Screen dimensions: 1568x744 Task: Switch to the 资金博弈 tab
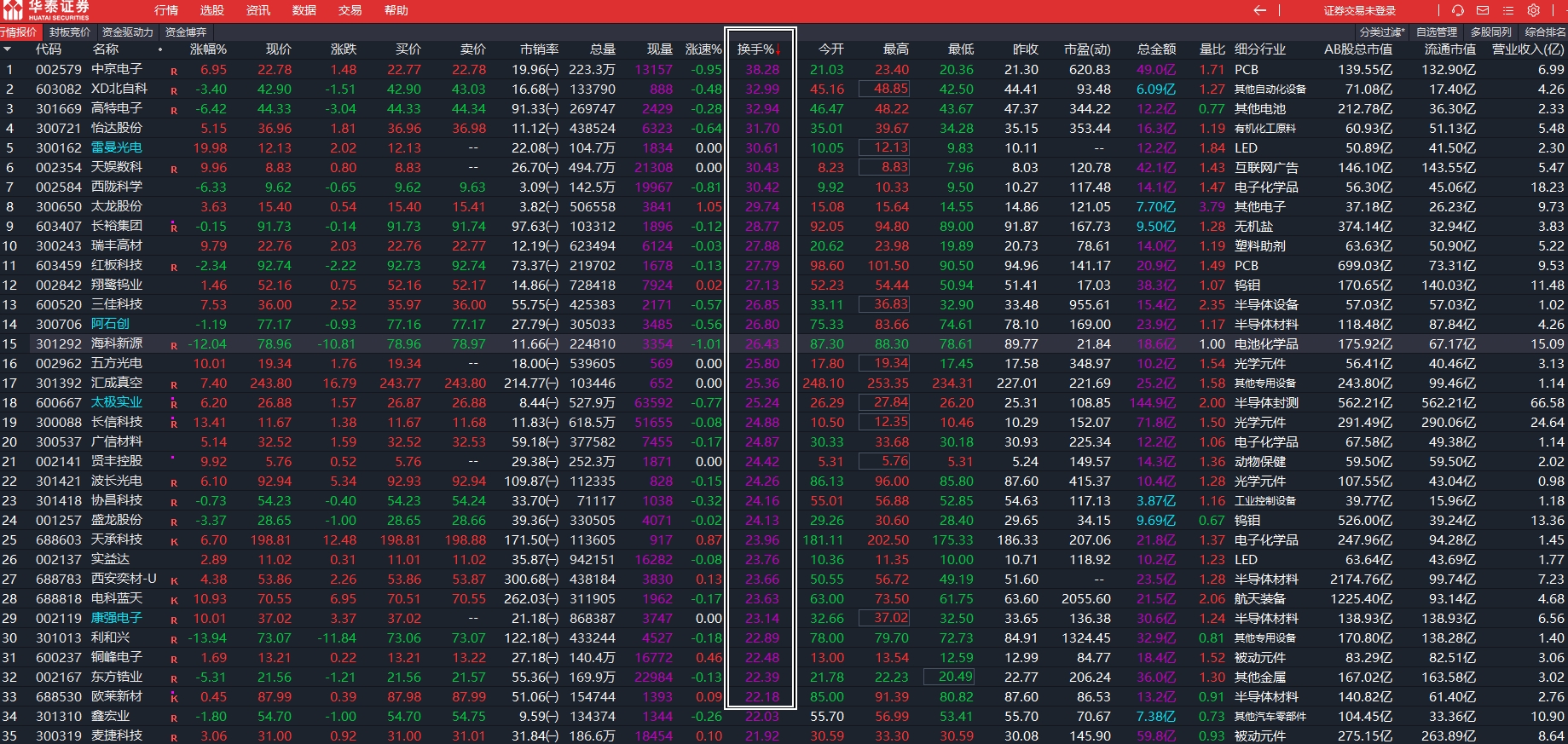tap(186, 32)
